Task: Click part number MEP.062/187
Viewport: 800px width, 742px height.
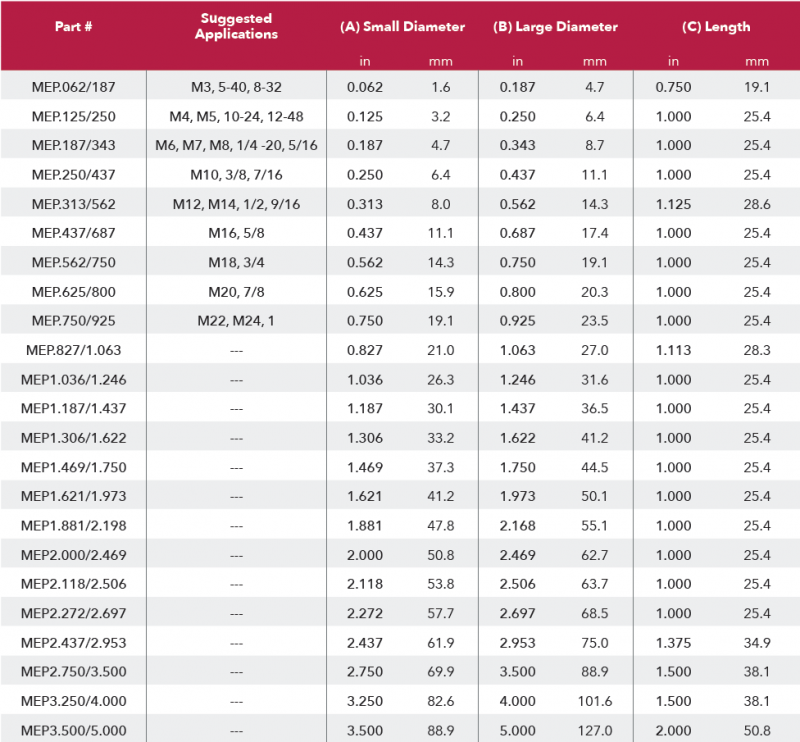Action: [73, 87]
